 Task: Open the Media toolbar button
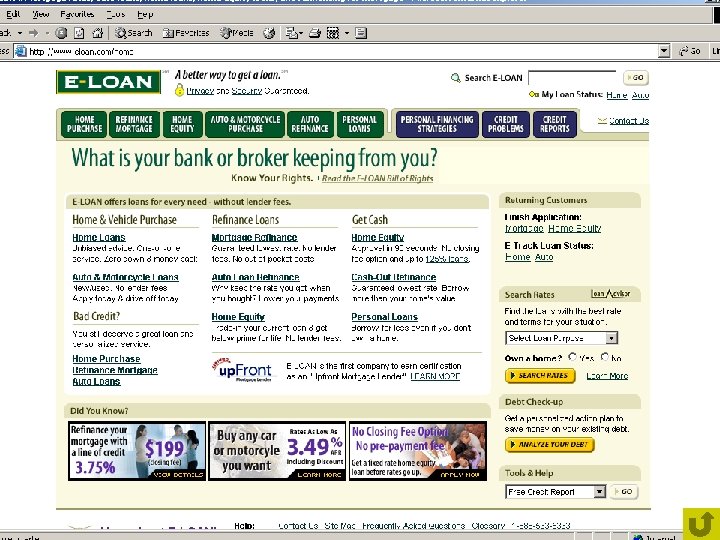(237, 33)
